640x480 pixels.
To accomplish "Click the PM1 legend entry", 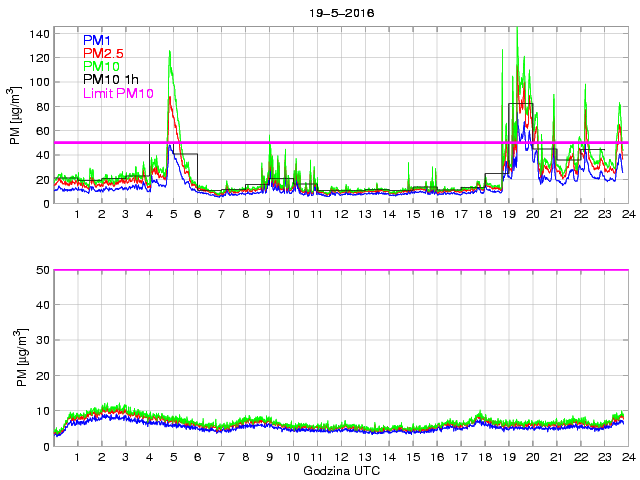I will click(98, 40).
